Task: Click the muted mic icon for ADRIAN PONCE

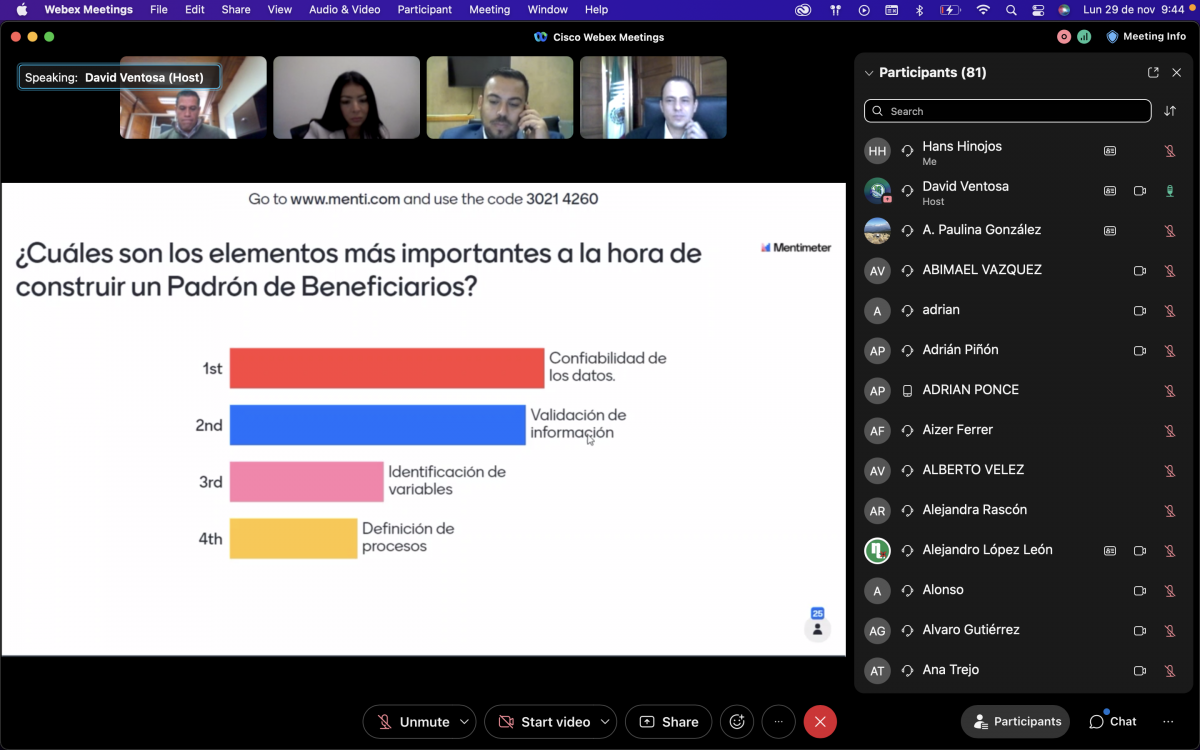Action: 1169,391
